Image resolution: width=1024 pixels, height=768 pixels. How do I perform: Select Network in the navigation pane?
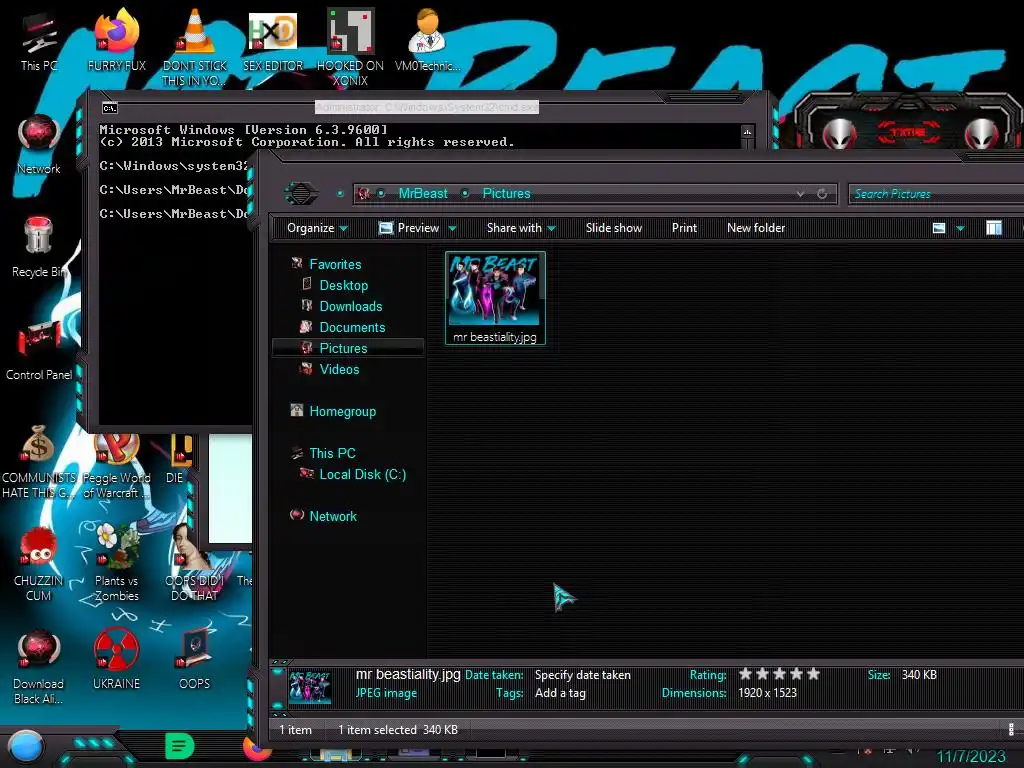click(333, 516)
